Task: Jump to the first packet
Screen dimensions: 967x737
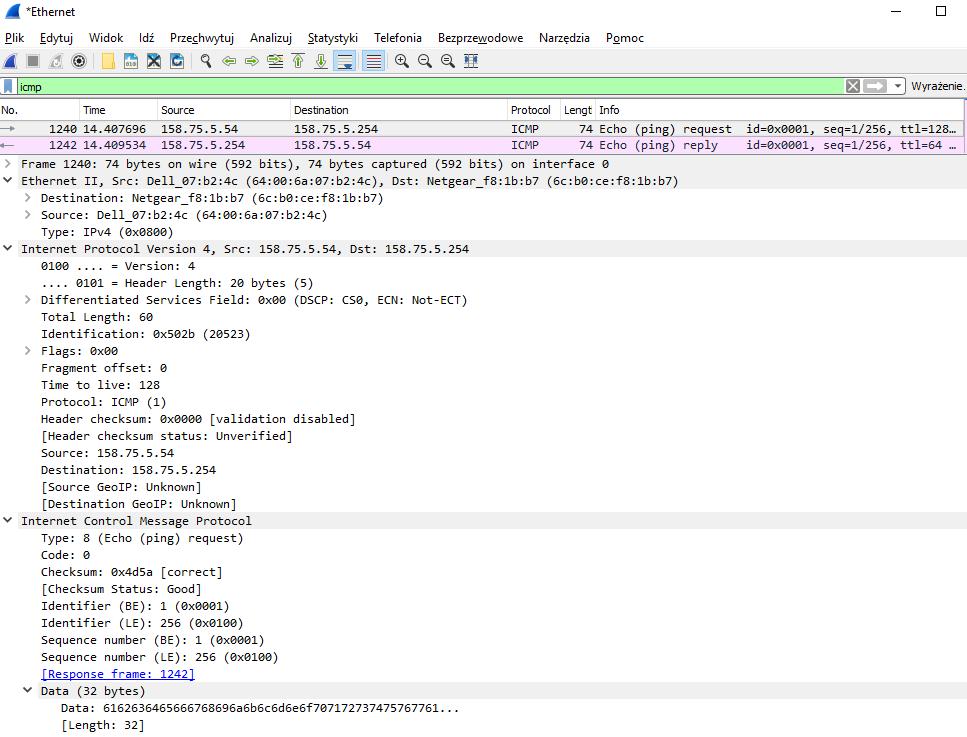Action: pyautogui.click(x=298, y=61)
